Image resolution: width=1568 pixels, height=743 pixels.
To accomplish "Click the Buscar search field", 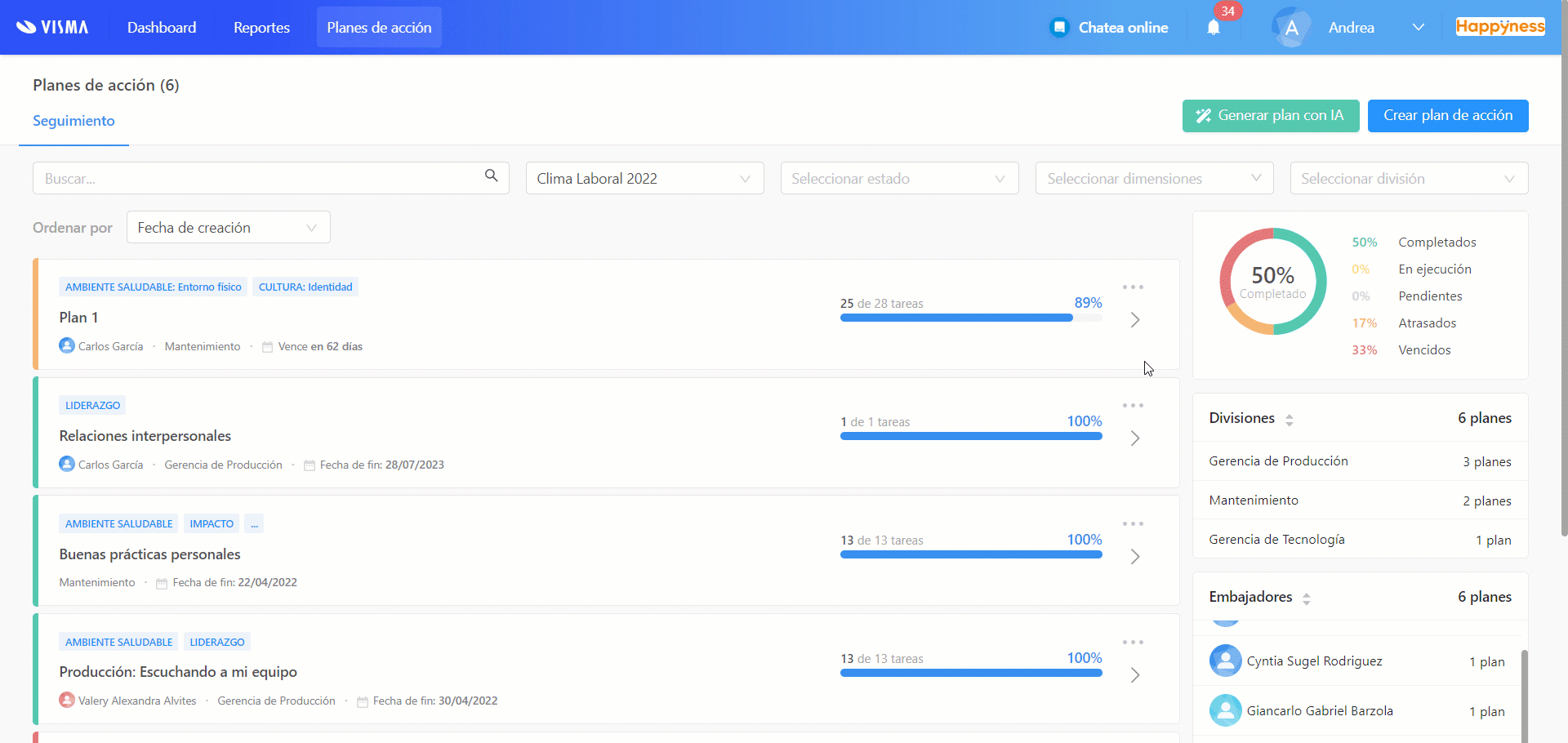I will 271,178.
